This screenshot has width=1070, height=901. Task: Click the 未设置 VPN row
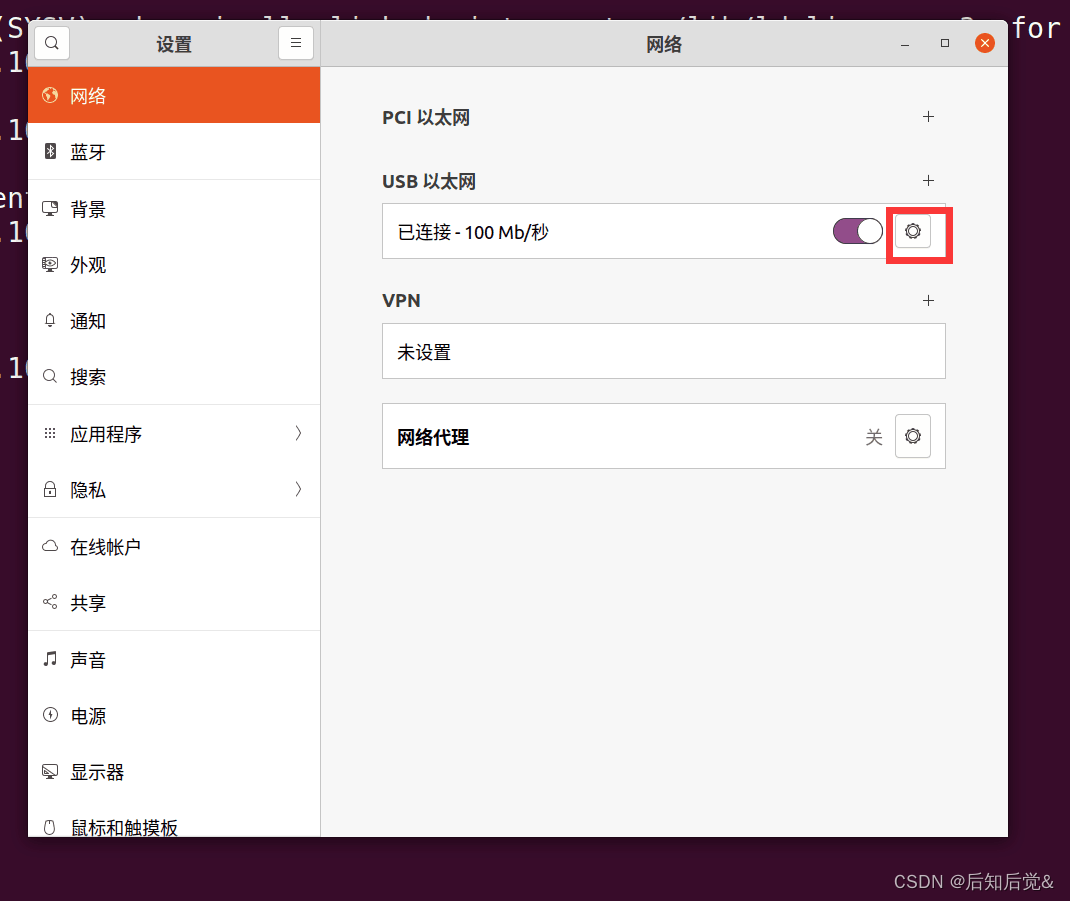664,351
